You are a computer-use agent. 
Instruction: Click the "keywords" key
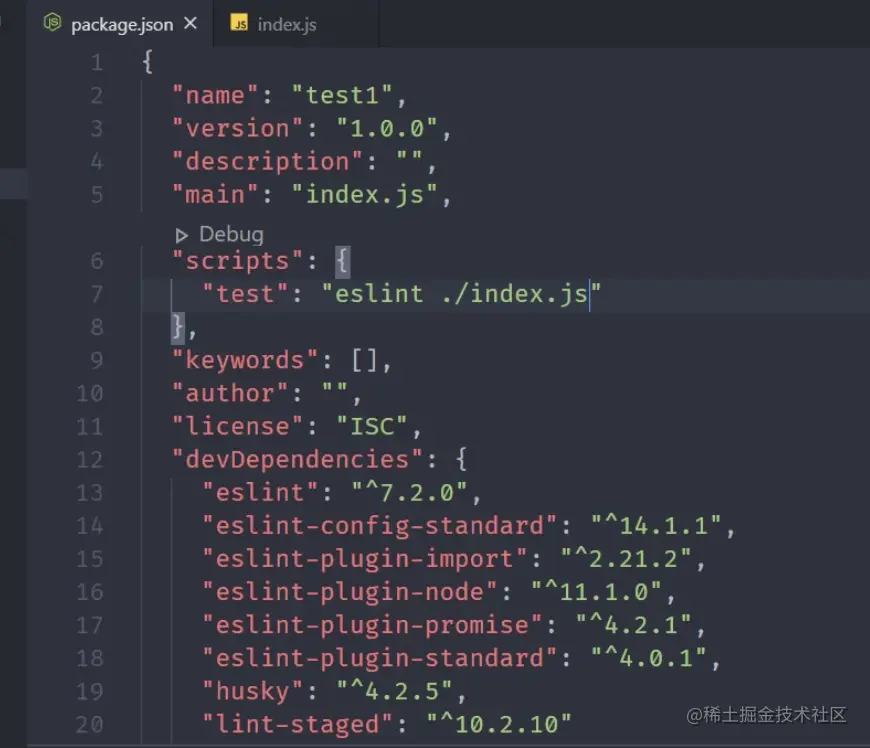(245, 360)
